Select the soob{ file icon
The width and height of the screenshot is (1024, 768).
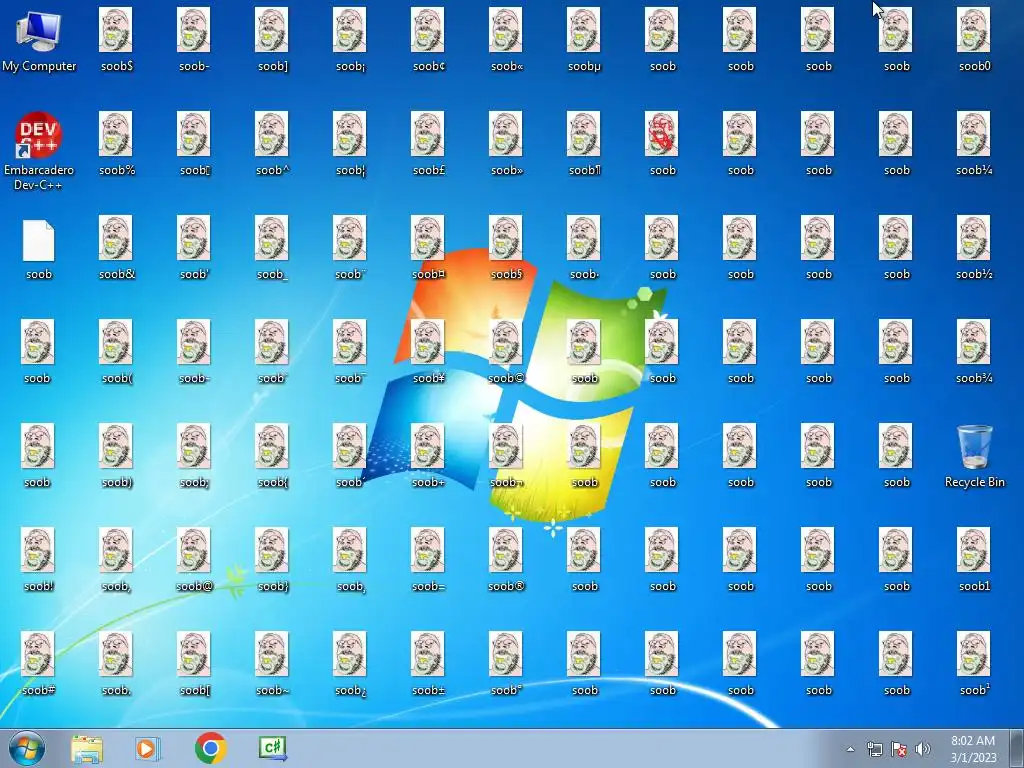[272, 446]
